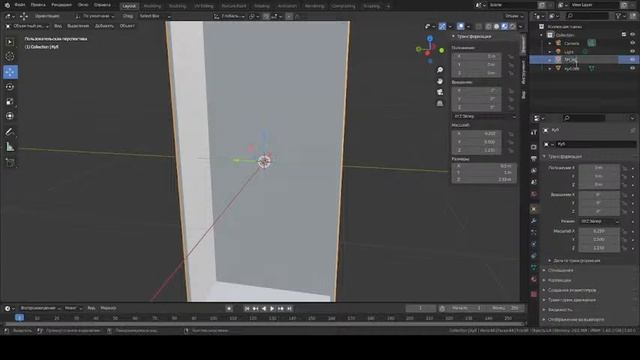This screenshot has width=640, height=360.
Task: Open Tool properties tab icon
Action: [534, 132]
